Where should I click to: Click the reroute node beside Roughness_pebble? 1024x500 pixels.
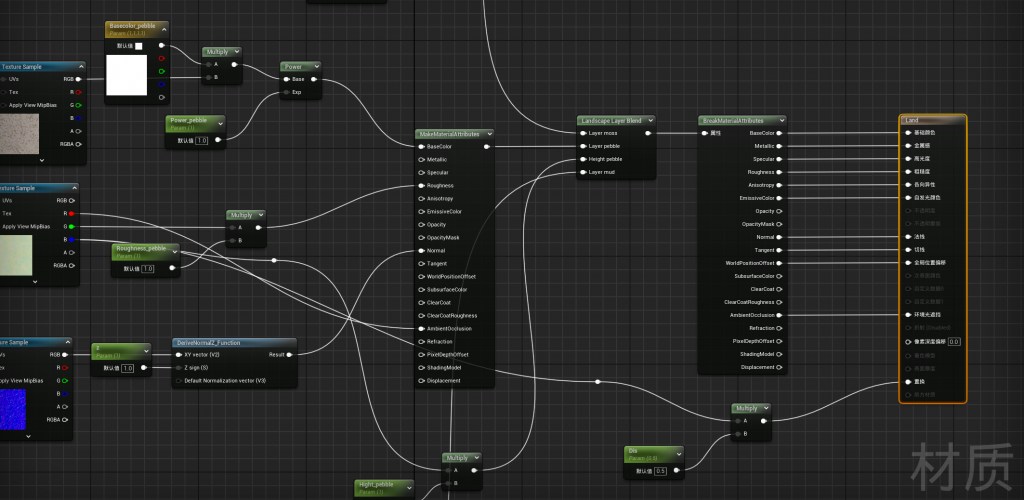pyautogui.click(x=274, y=260)
